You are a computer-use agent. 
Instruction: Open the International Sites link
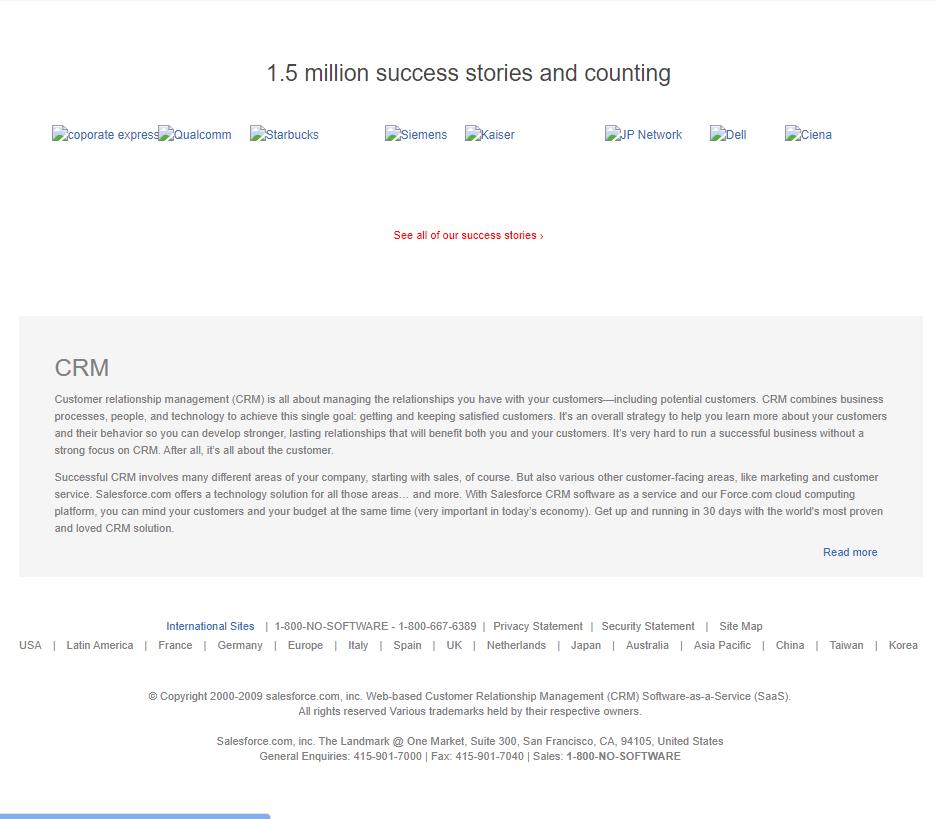coord(210,627)
